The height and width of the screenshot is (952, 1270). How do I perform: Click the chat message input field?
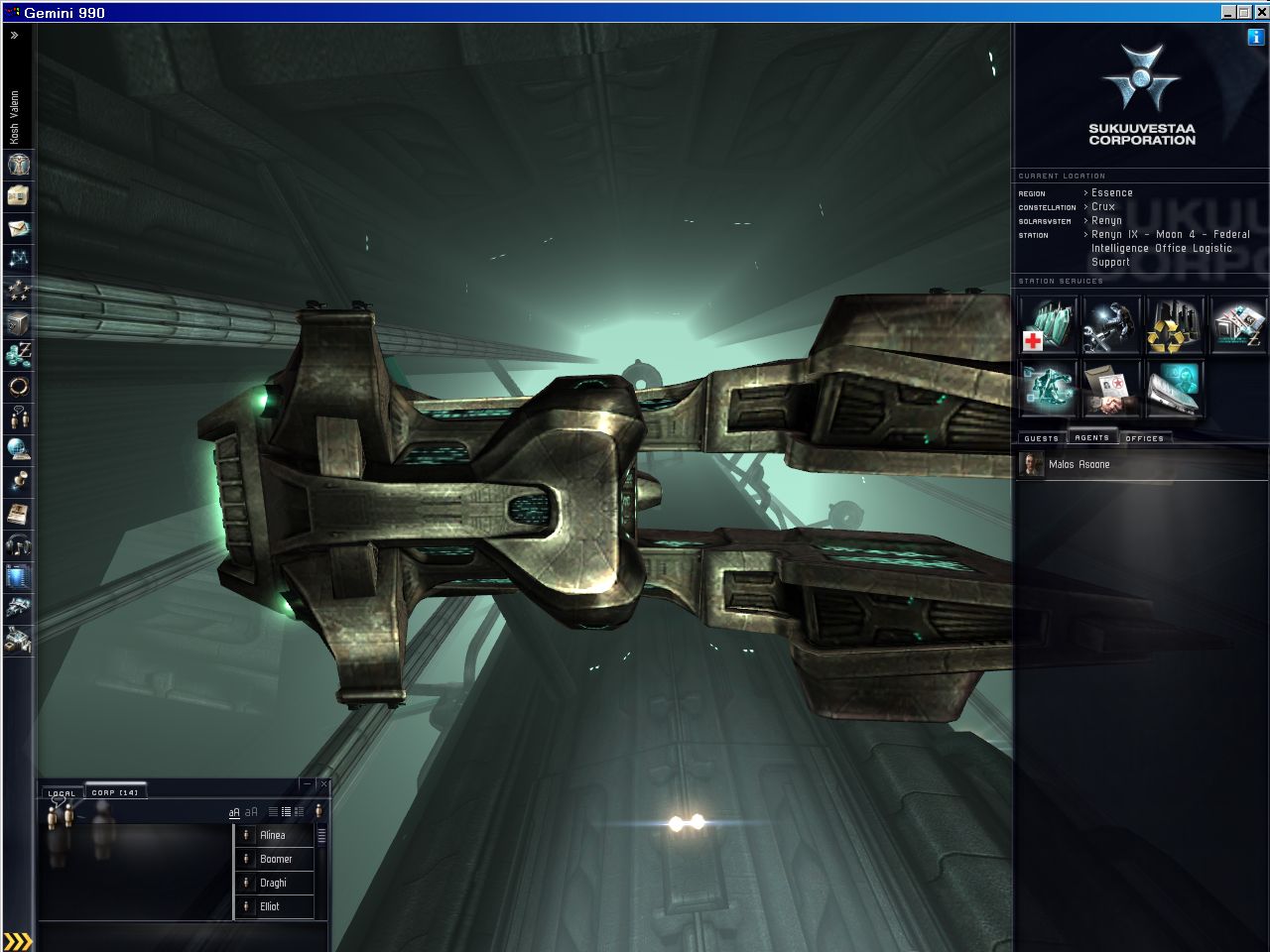coord(183,935)
